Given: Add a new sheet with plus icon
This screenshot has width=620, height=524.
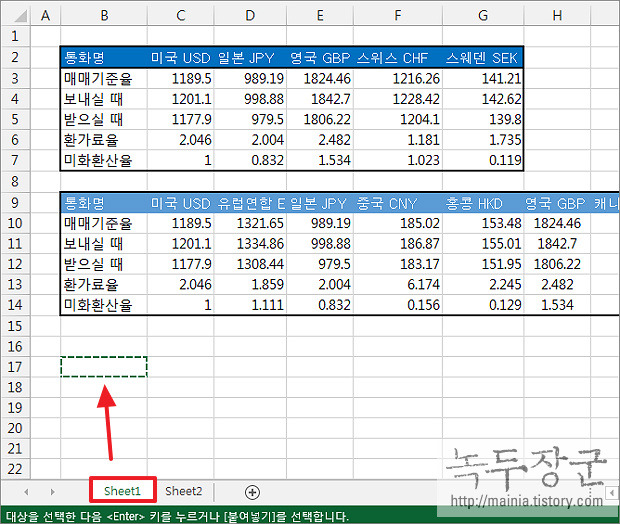Looking at the screenshot, I should [x=252, y=492].
